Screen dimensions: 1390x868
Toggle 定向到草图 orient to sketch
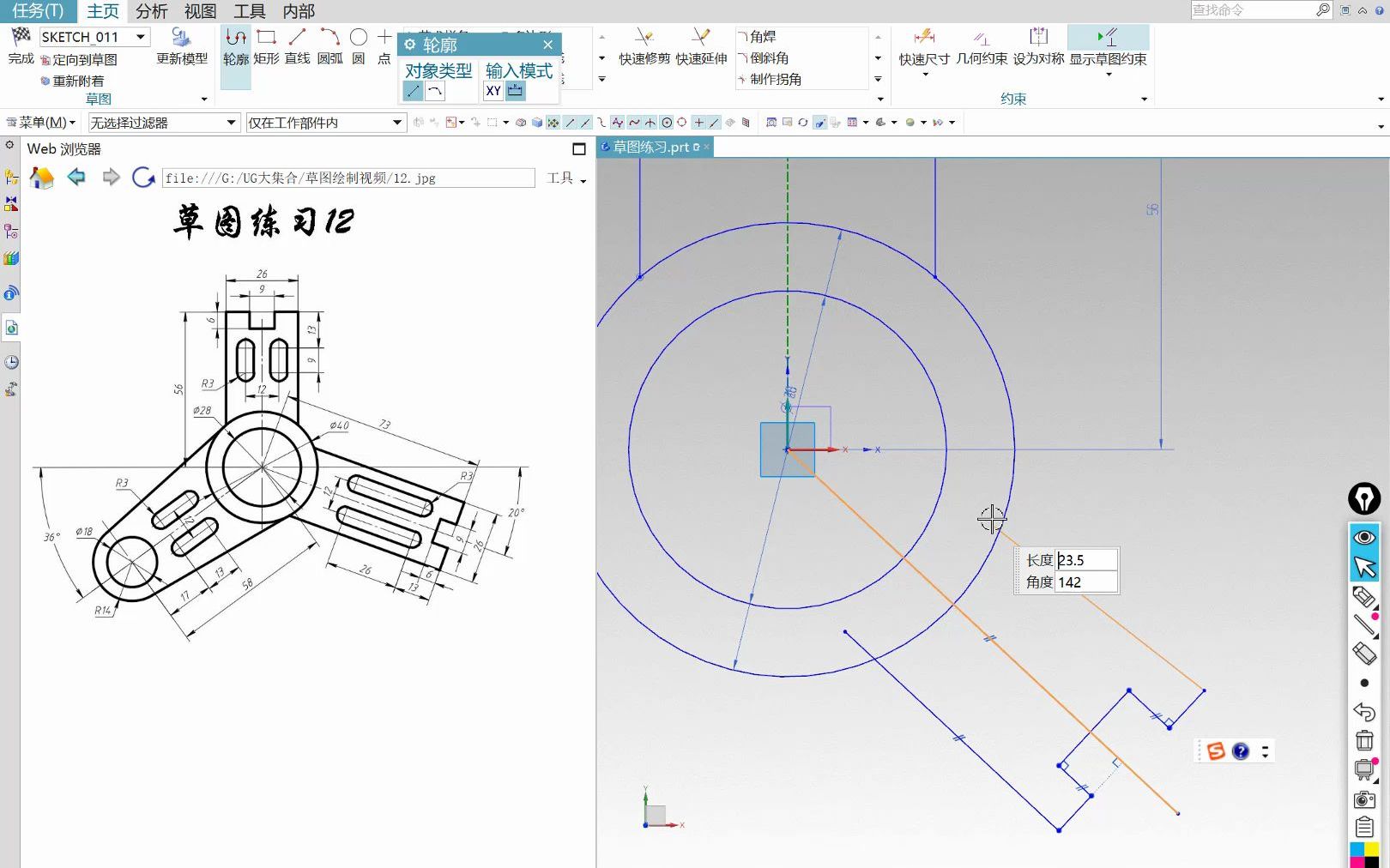78,60
